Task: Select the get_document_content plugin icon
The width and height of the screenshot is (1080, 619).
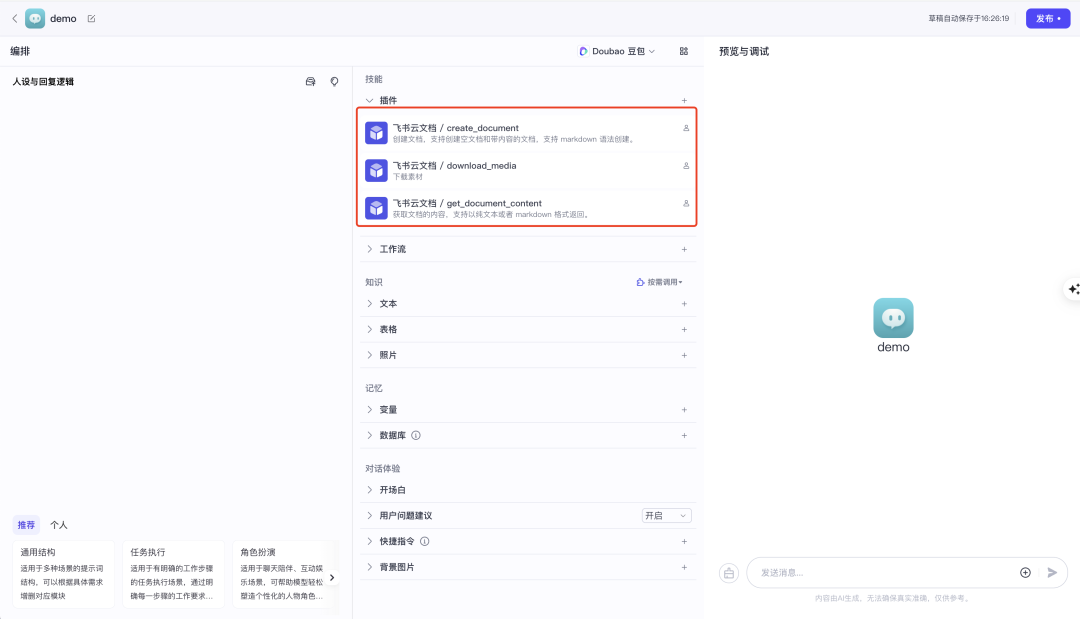Action: [376, 208]
